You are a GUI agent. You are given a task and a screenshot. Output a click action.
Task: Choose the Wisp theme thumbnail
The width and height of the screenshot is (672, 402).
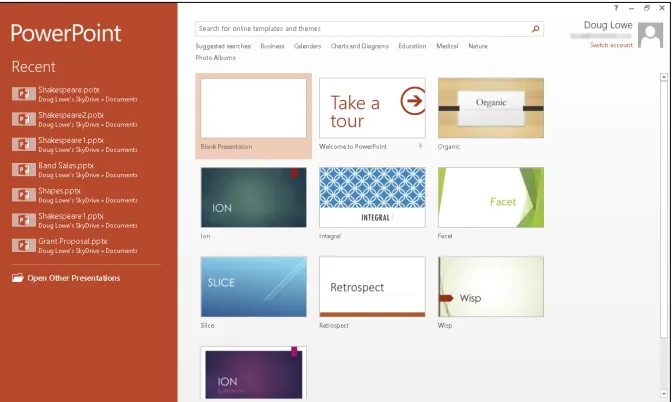pos(491,287)
